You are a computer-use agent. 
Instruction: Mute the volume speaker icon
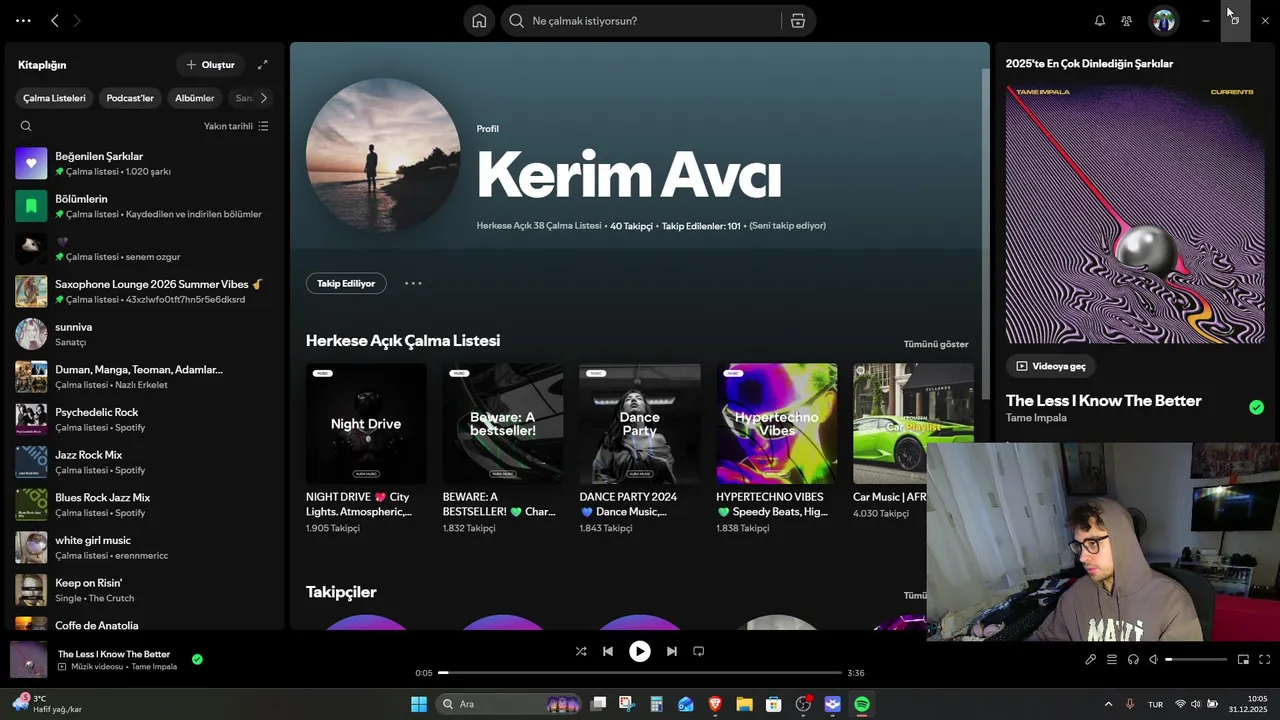point(1153,659)
